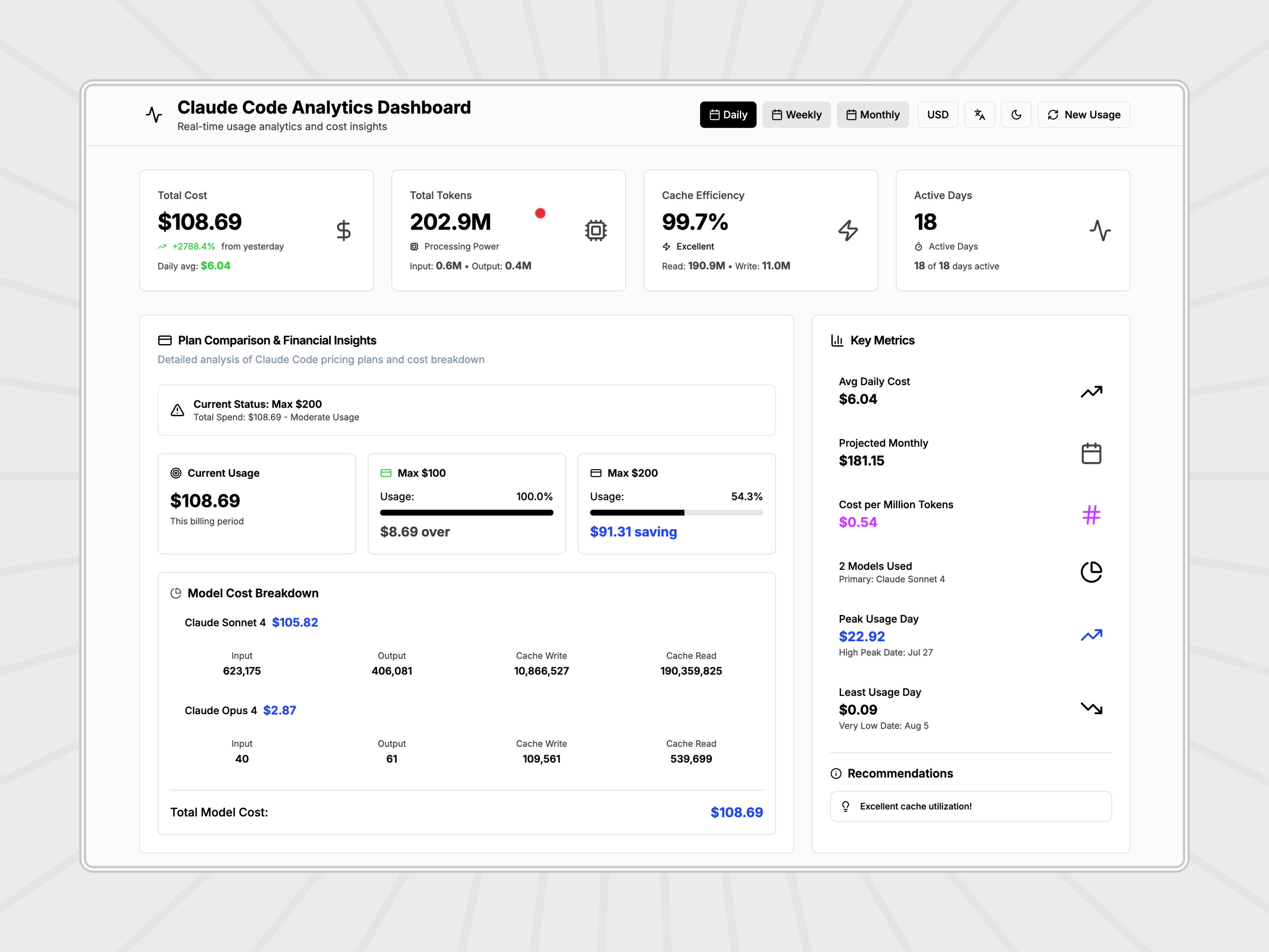Click the Projected Monthly value $181.15
The height and width of the screenshot is (952, 1269).
coord(861,460)
